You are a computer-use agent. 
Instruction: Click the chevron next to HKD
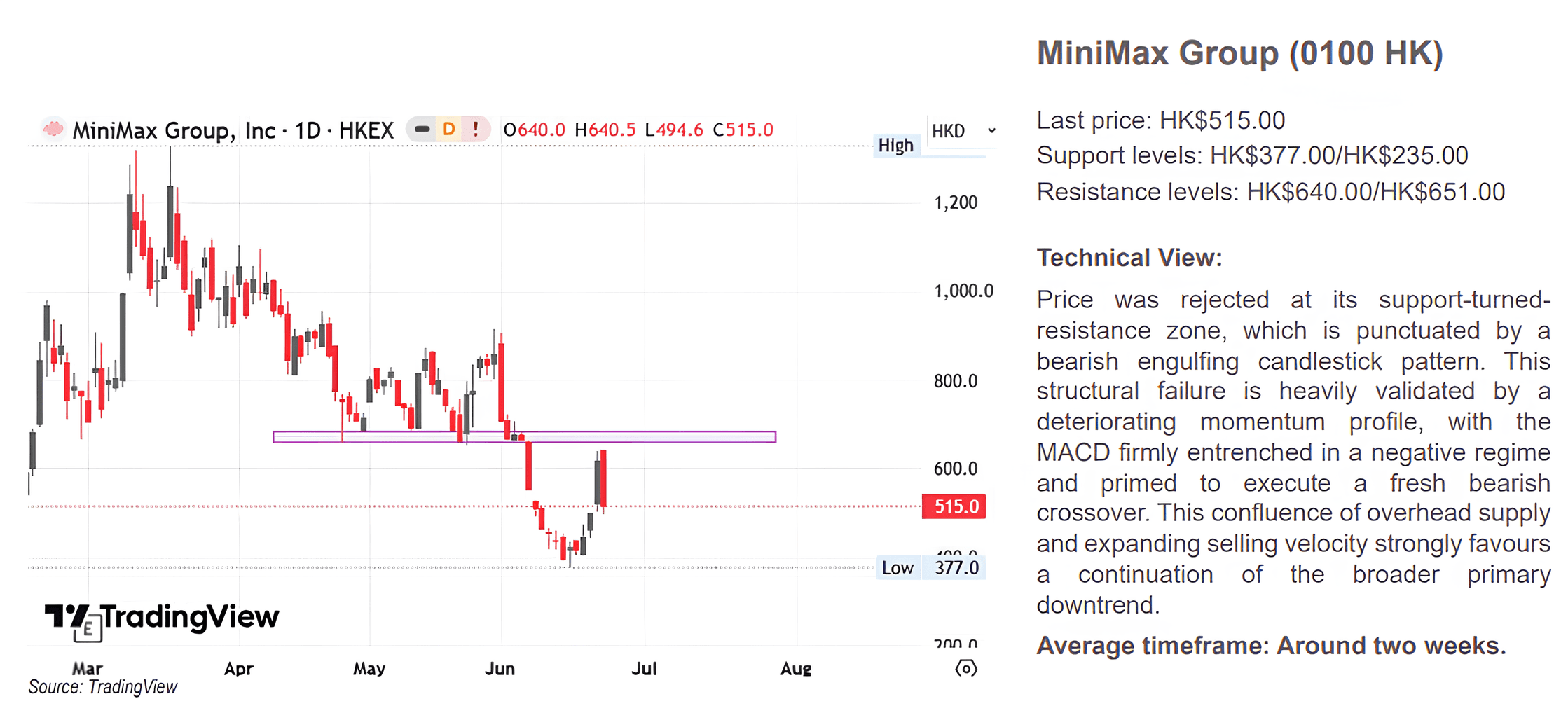click(991, 131)
